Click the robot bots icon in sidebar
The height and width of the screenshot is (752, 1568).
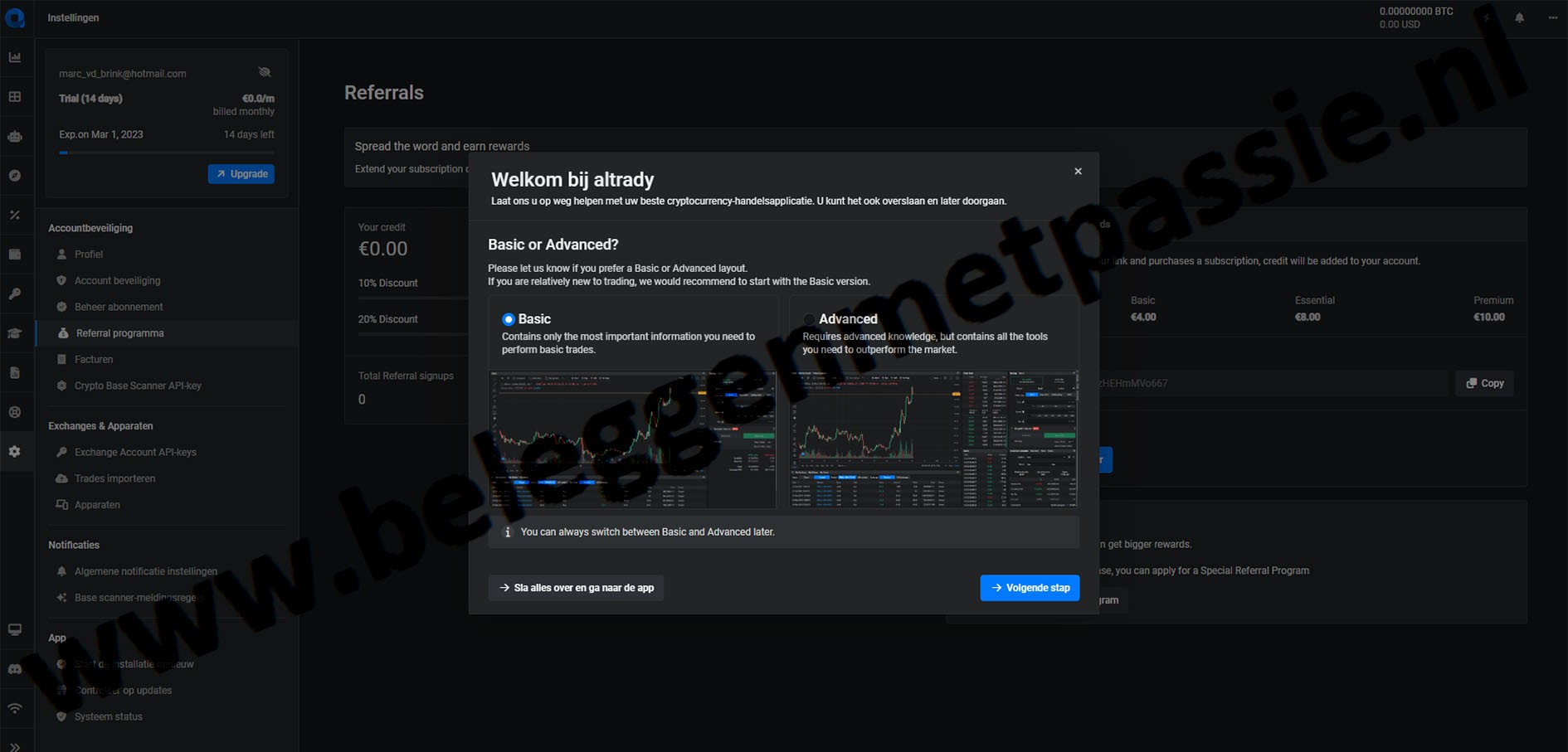(15, 137)
